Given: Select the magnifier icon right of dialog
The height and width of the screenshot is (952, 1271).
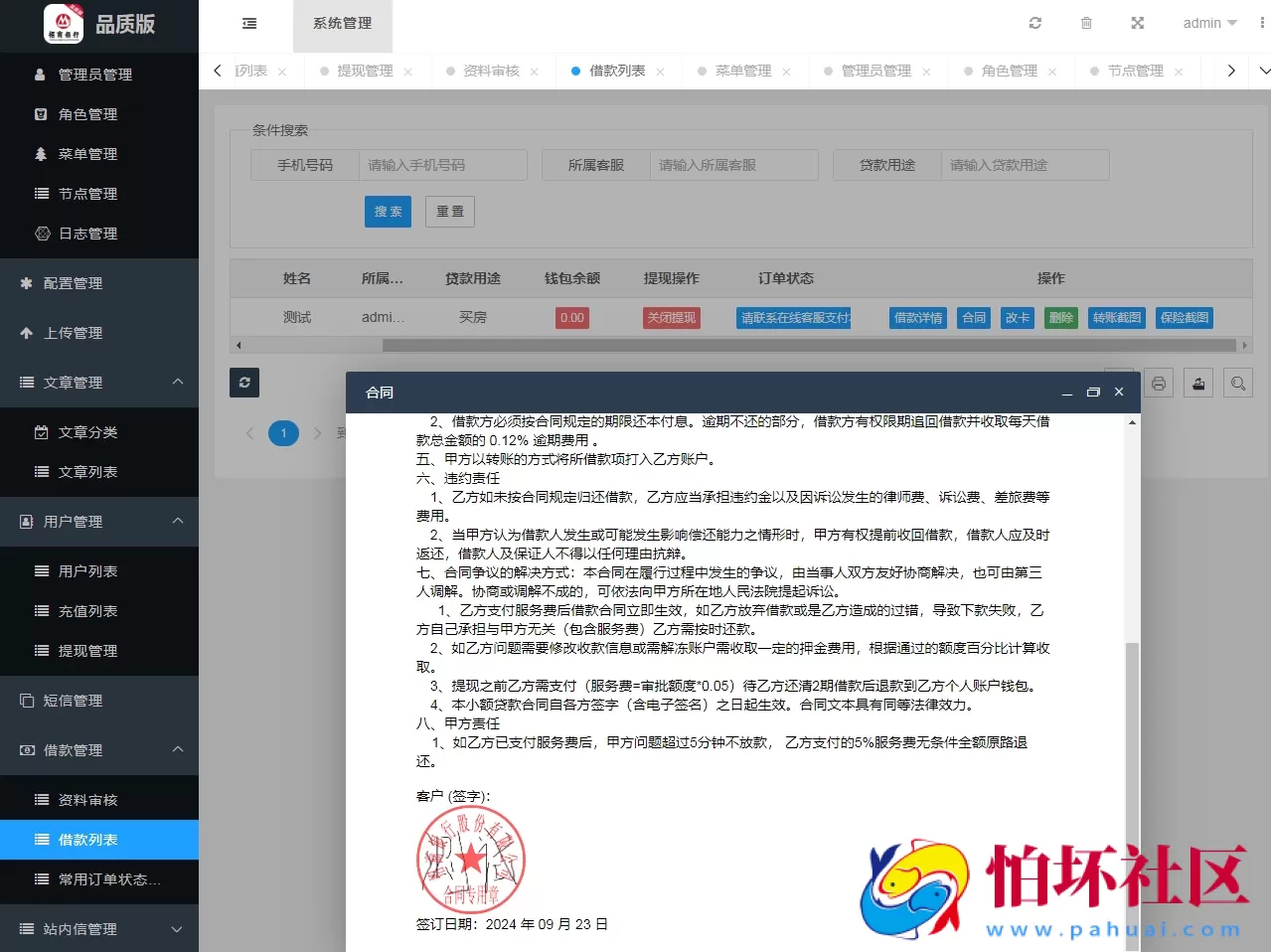Looking at the screenshot, I should click(x=1237, y=382).
